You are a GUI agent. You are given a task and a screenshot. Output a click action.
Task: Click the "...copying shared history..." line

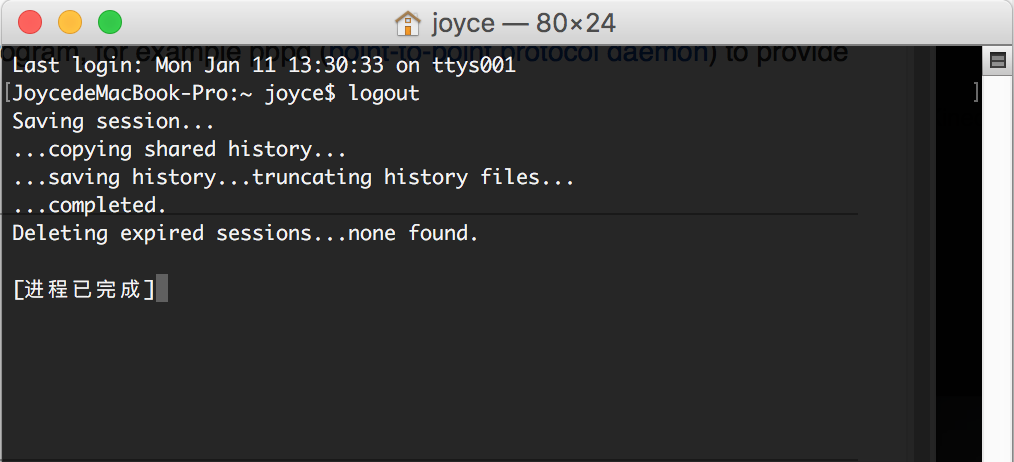(x=179, y=150)
